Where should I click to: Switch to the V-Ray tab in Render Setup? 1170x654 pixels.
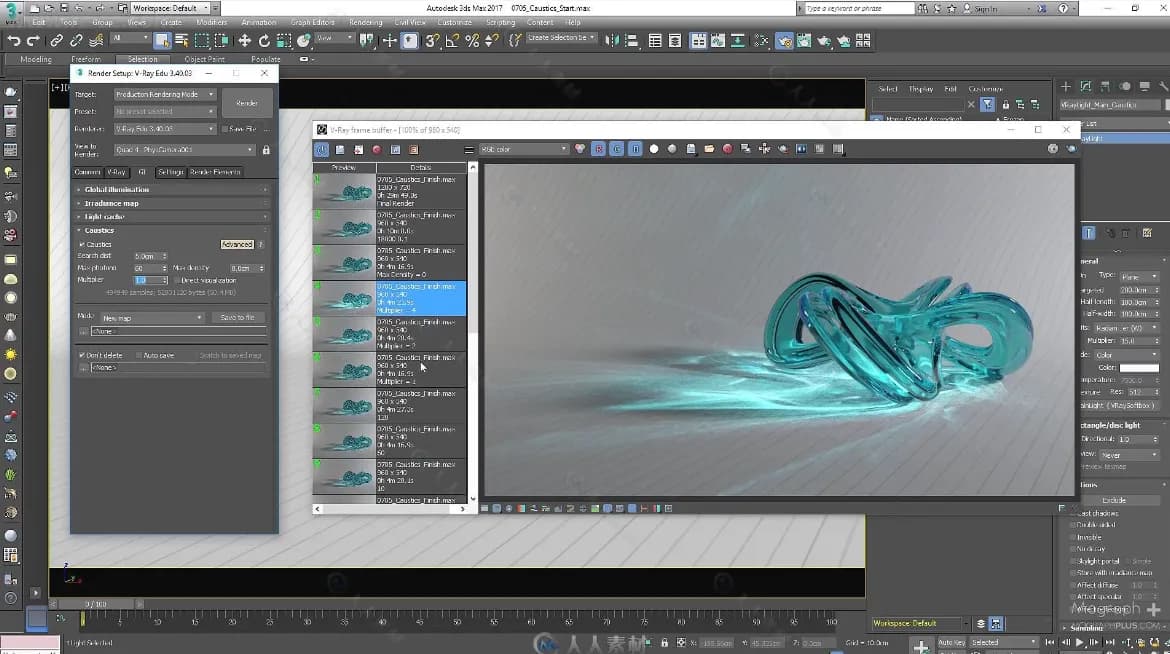click(116, 172)
